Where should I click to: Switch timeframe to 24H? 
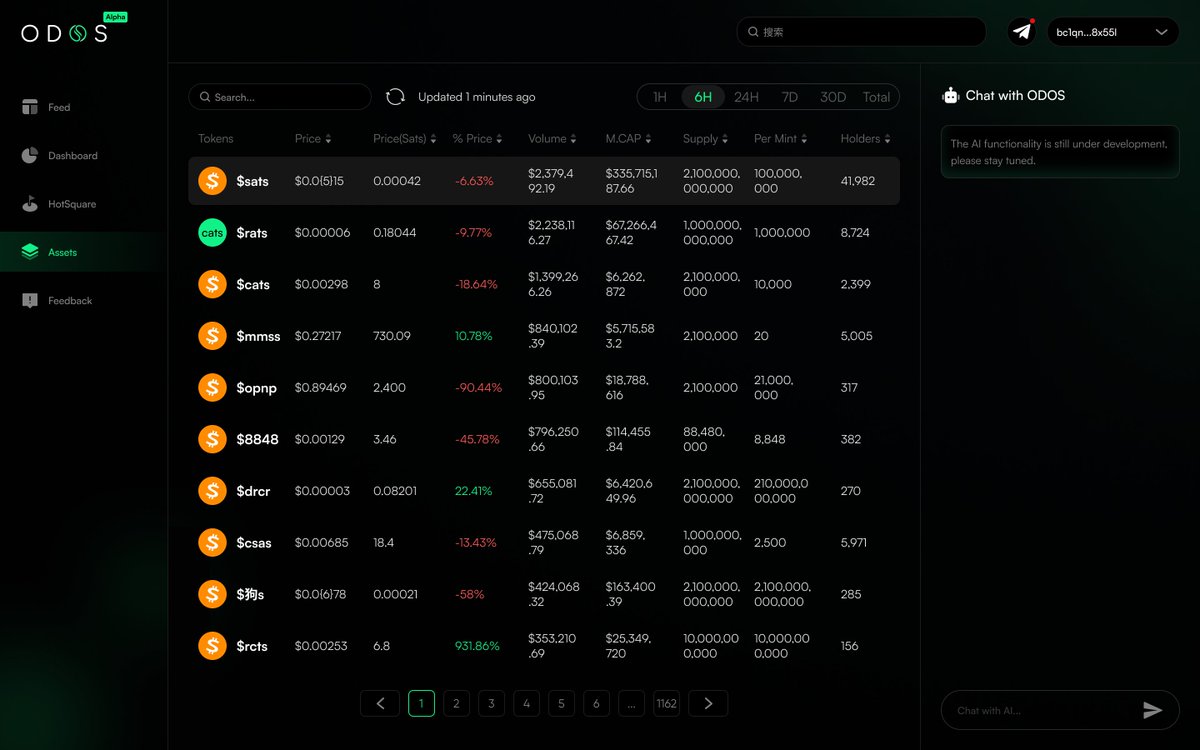click(746, 97)
